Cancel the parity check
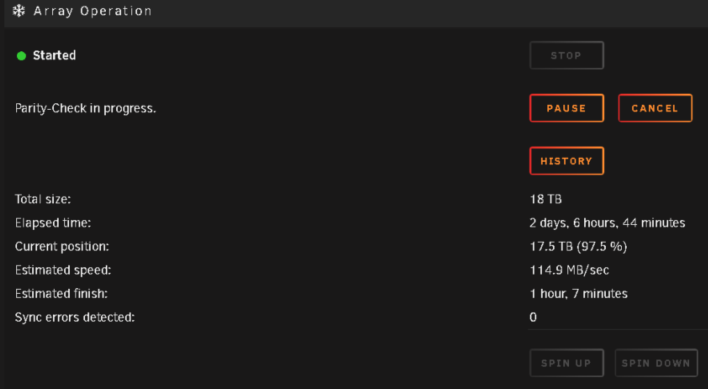Image resolution: width=708 pixels, height=389 pixels. point(655,108)
